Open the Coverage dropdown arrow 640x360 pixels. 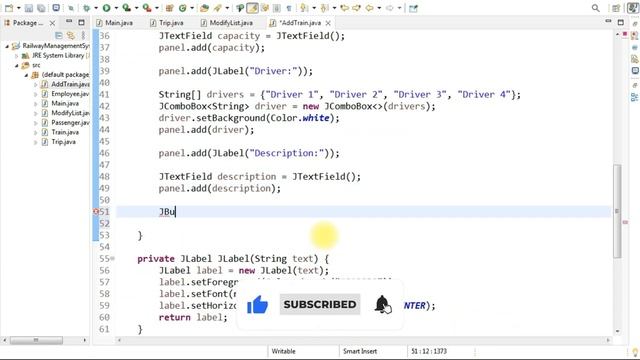136,8
